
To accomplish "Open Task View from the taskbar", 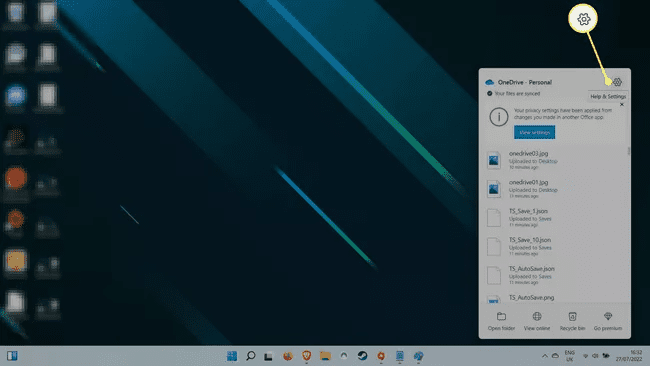I will click(269, 356).
